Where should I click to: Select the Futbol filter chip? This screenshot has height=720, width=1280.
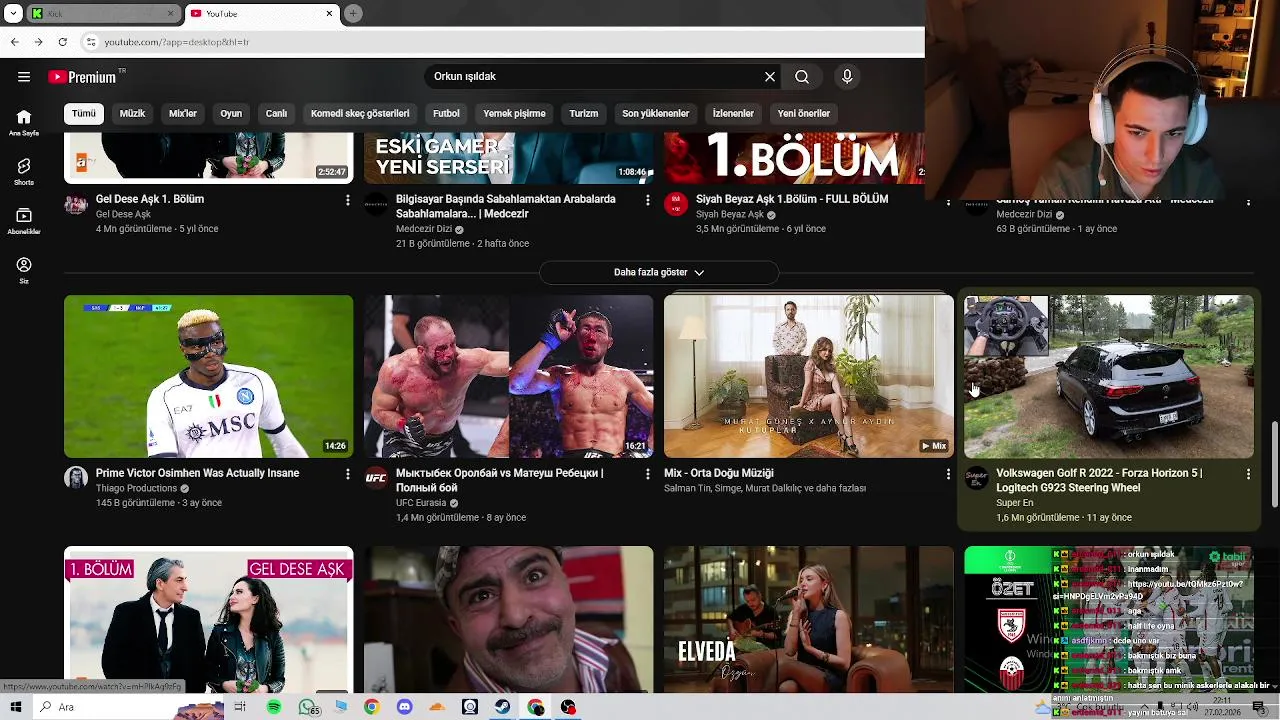click(x=446, y=114)
